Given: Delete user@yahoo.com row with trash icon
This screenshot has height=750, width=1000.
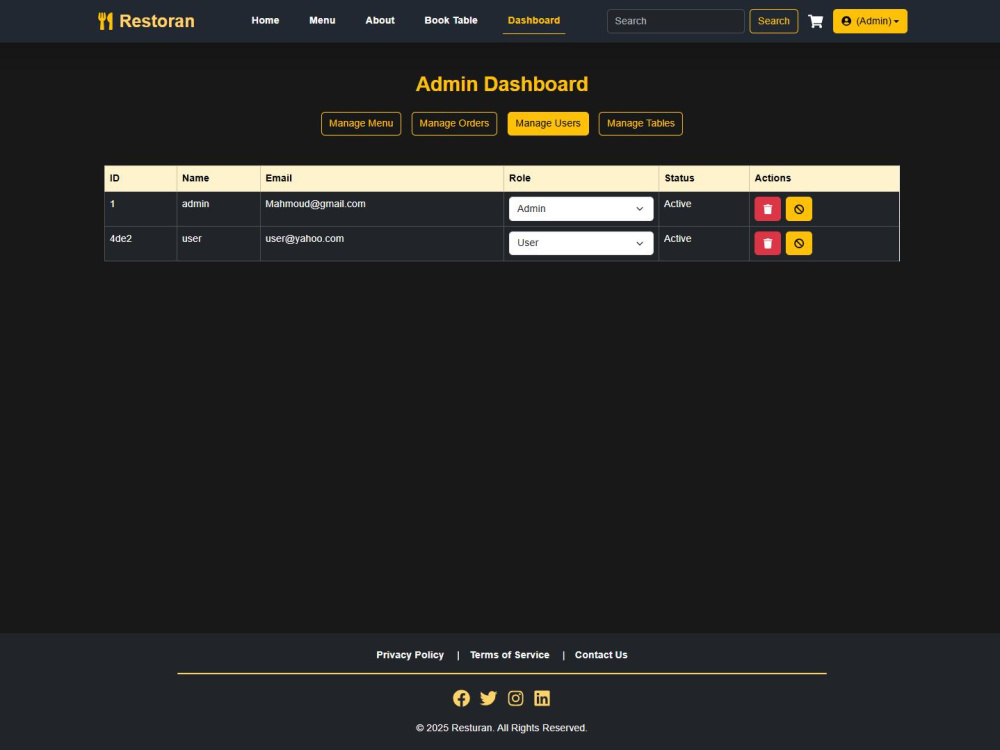Looking at the screenshot, I should click(x=767, y=243).
